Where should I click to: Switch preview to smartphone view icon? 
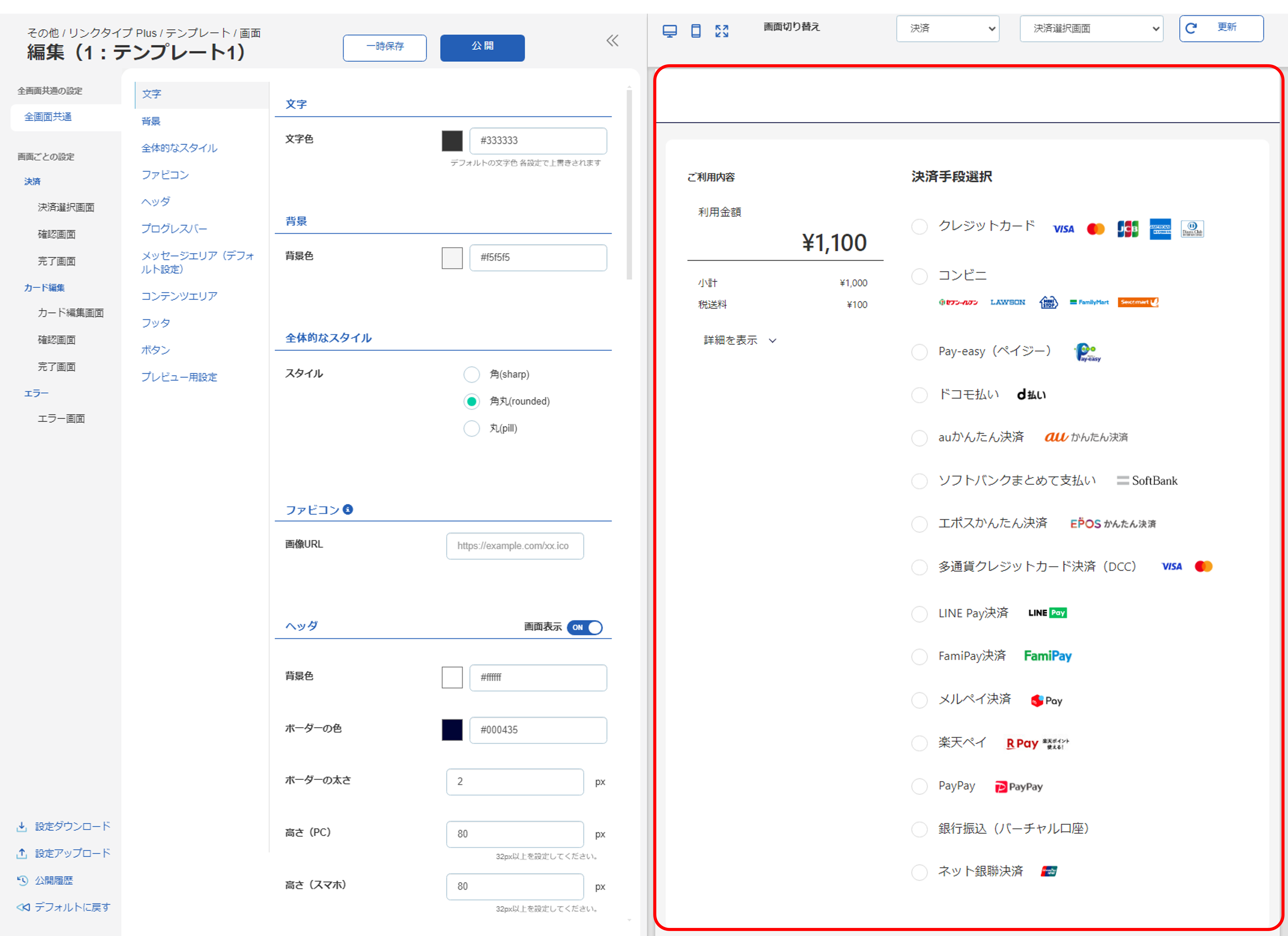(x=696, y=31)
